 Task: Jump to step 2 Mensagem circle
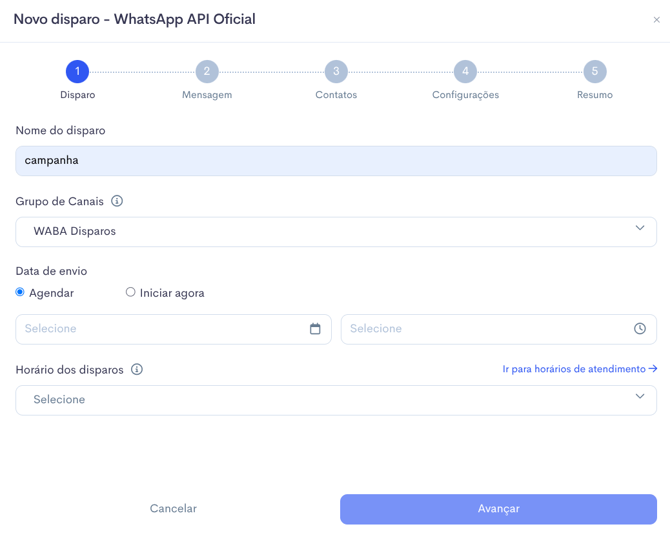click(207, 71)
